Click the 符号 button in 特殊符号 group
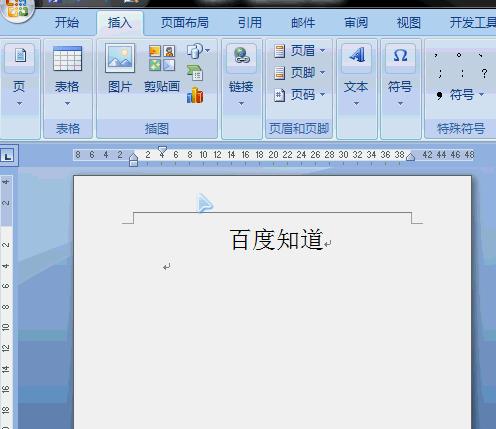The image size is (496, 429). [460, 95]
